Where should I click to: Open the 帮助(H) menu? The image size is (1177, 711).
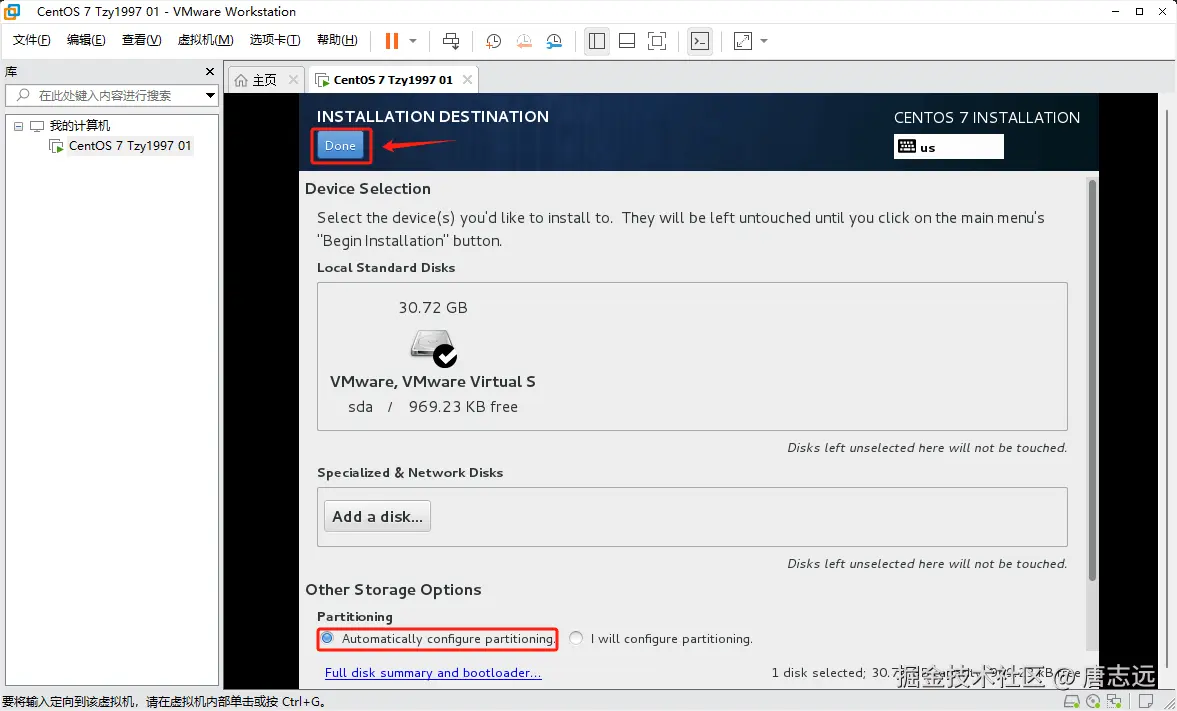337,41
